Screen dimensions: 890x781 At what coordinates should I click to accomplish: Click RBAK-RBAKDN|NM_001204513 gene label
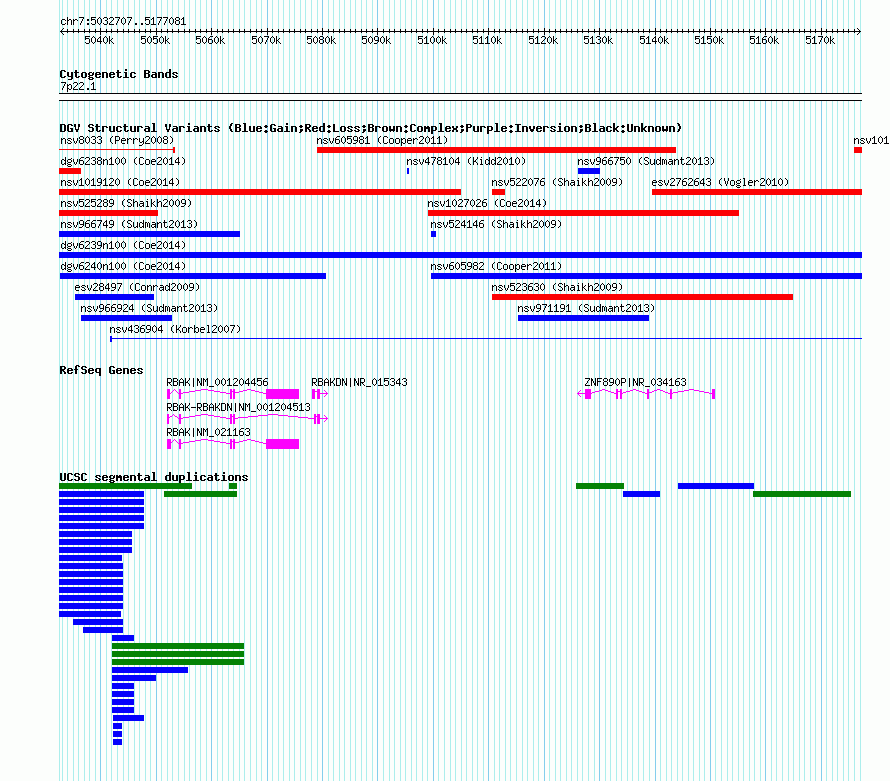(238, 407)
